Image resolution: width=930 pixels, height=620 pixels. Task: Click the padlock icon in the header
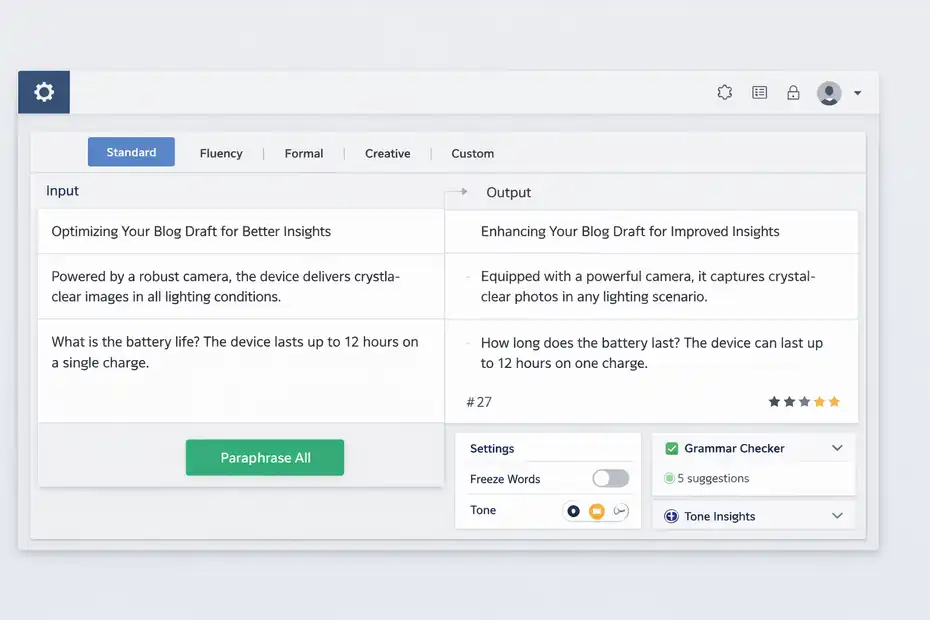[793, 92]
